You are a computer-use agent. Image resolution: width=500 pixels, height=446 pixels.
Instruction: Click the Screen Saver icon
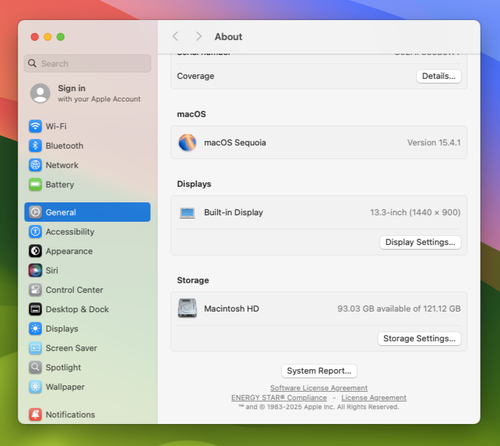35,348
